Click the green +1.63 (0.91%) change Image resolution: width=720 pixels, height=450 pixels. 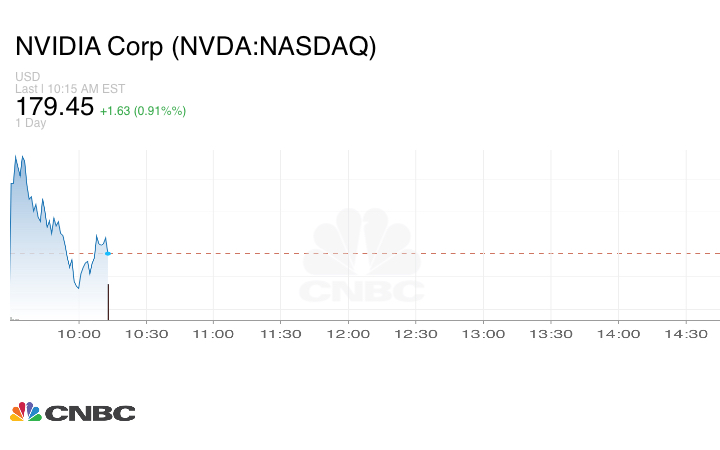(143, 110)
